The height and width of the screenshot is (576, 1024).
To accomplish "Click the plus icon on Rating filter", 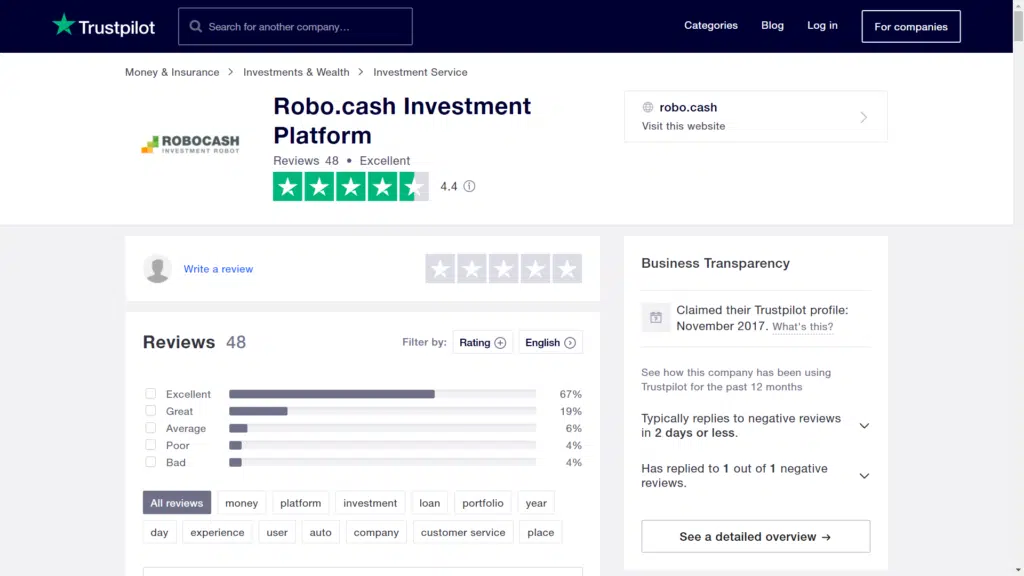I will pos(500,343).
